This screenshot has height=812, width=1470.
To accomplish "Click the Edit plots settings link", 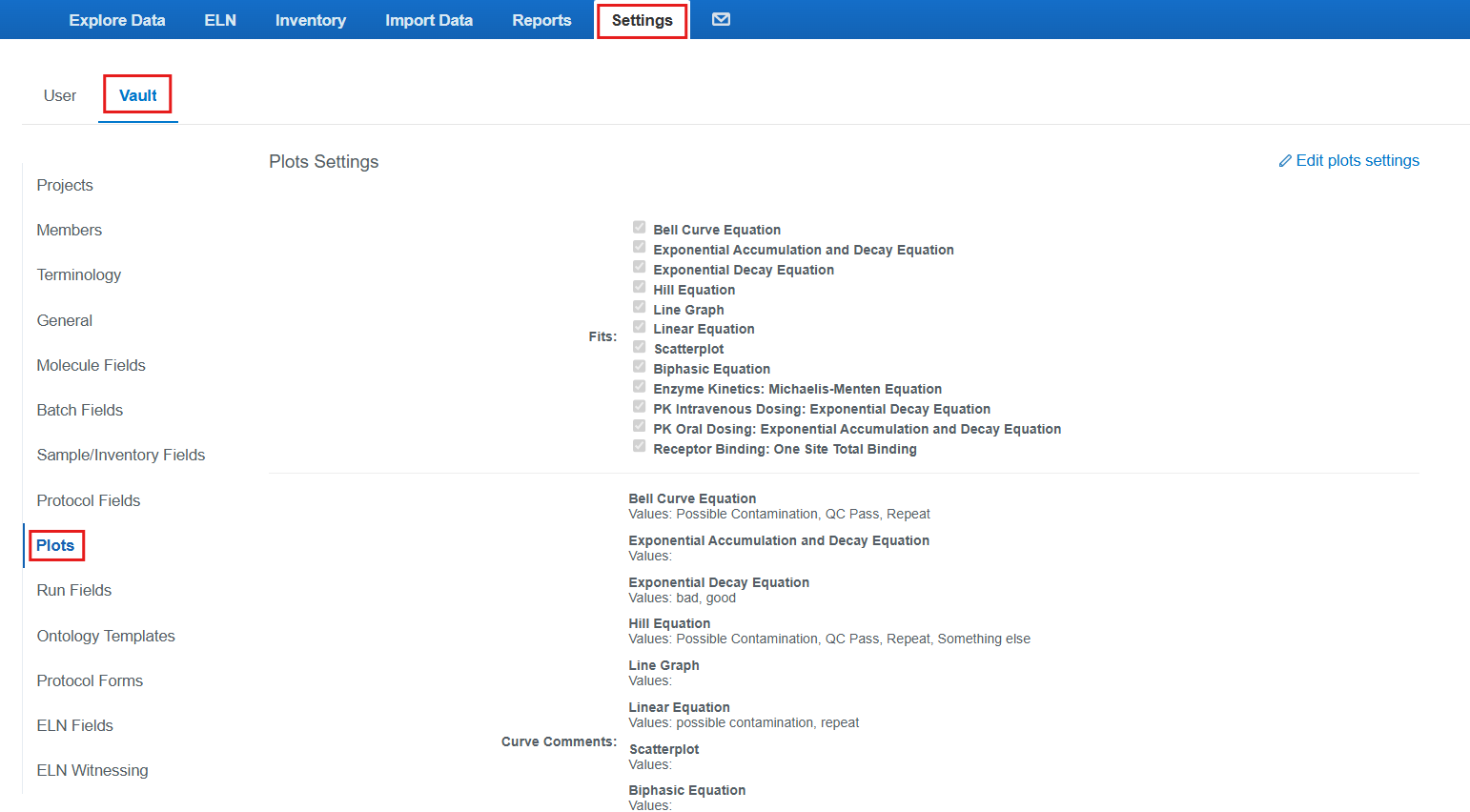I will 1358,161.
